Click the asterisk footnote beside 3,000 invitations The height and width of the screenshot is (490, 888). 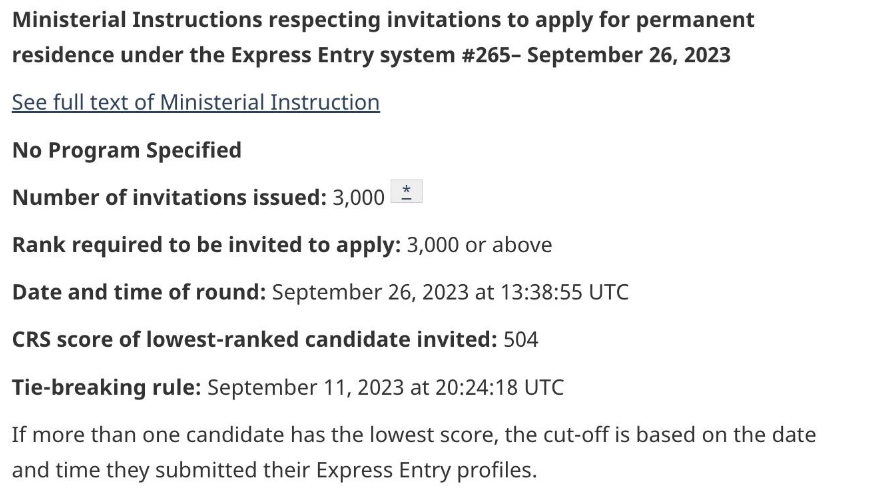point(407,191)
